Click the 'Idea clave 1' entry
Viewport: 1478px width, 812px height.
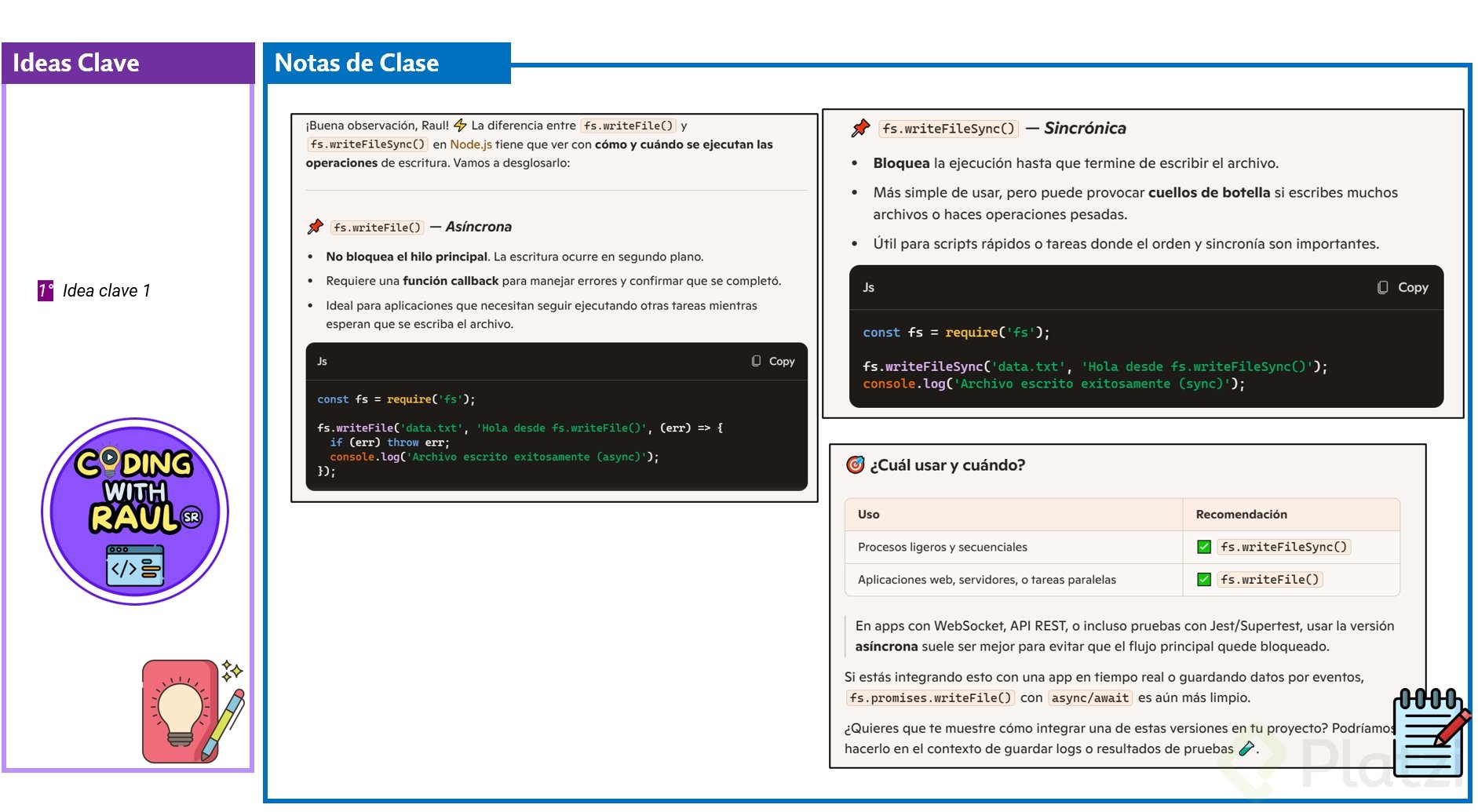106,290
